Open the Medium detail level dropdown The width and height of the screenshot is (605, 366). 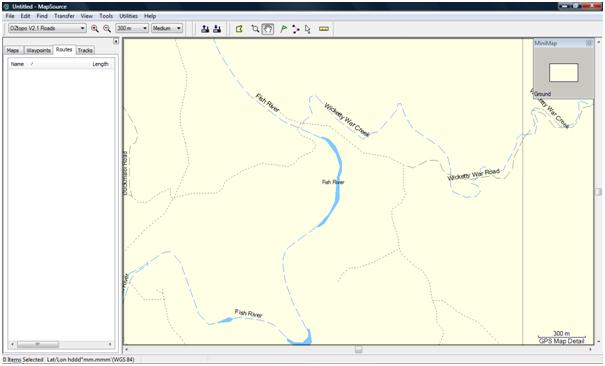pos(167,28)
